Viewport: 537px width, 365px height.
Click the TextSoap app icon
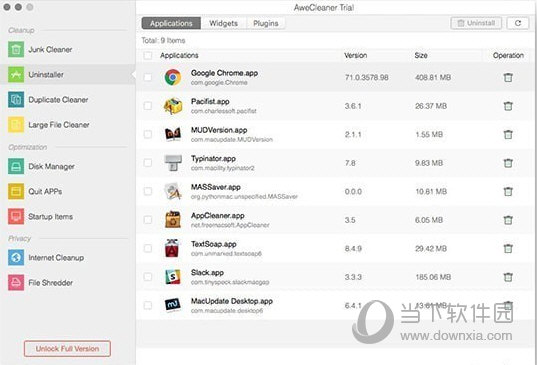(x=173, y=248)
